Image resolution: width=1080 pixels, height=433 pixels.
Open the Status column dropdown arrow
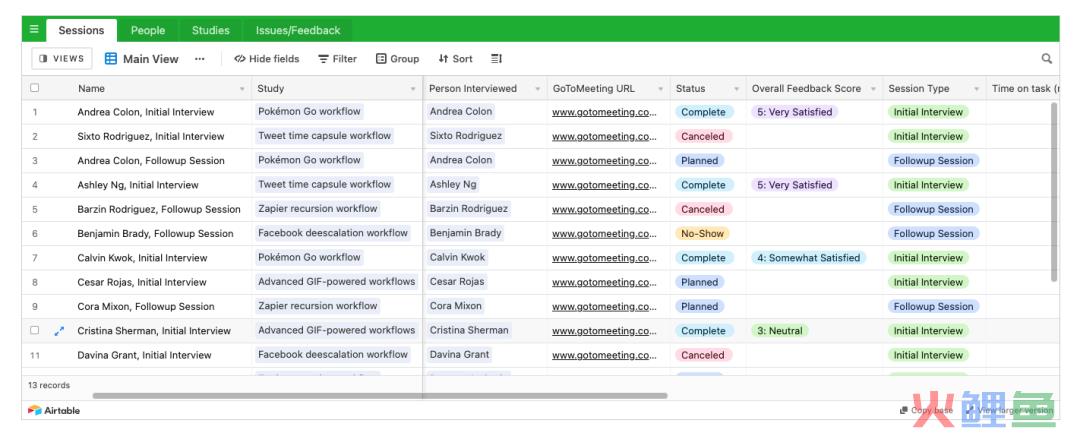[x=736, y=89]
